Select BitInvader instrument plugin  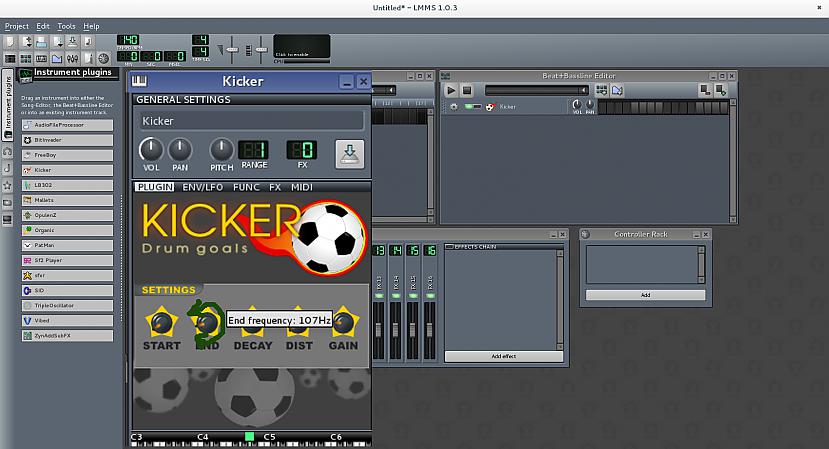(x=67, y=140)
